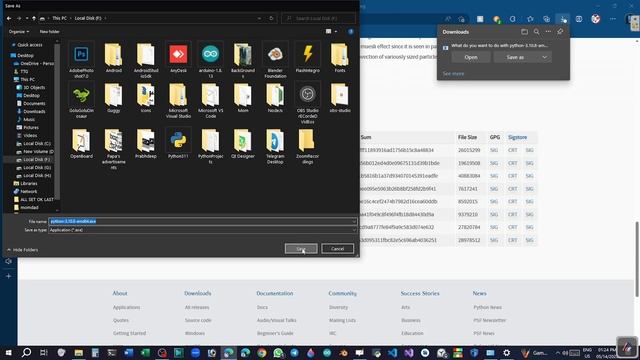Open PSF Newsletter footer link
The width and height of the screenshot is (640, 360).
point(489,320)
